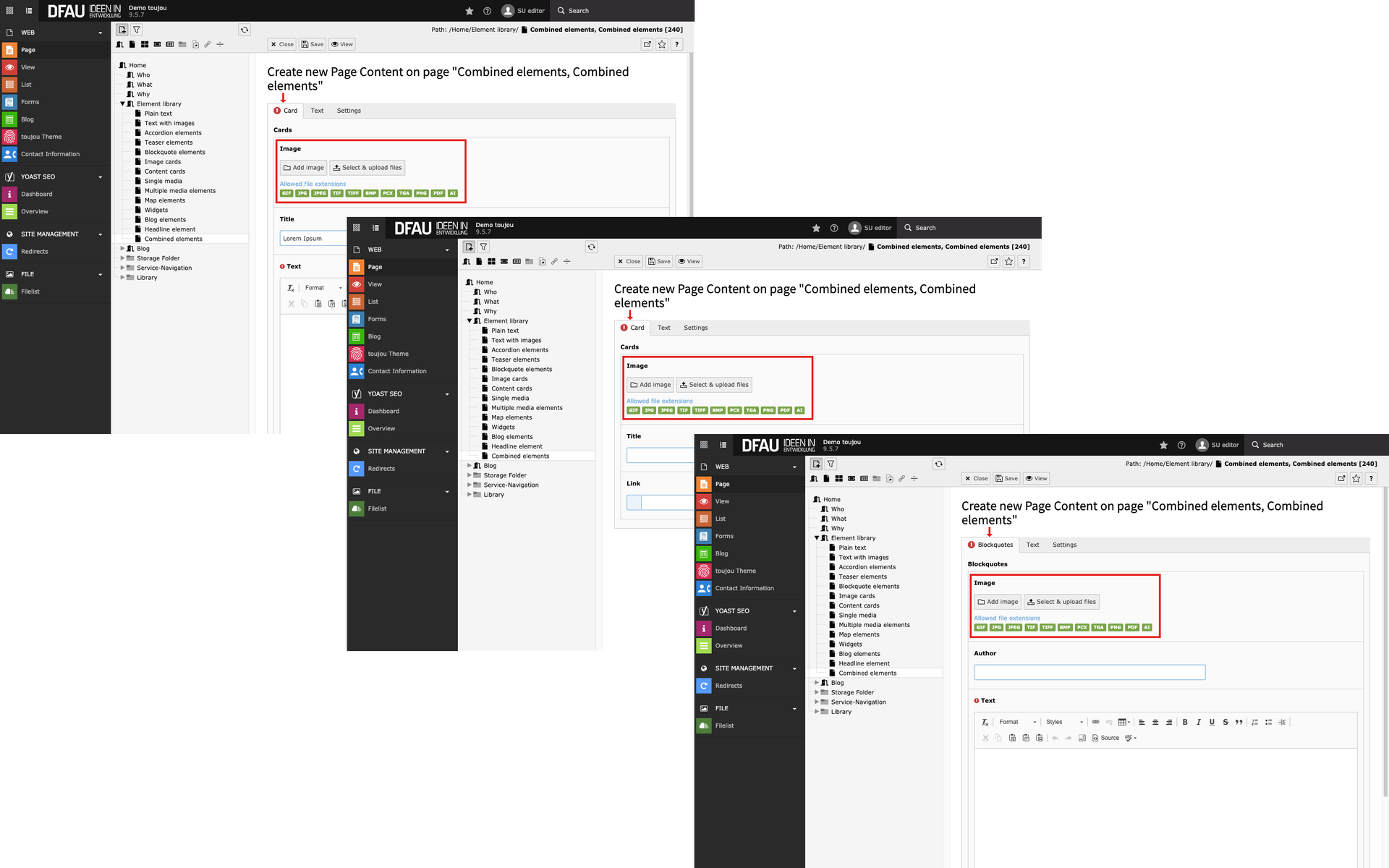The height and width of the screenshot is (868, 1389).
Task: Open the table insert dropdown
Action: pos(1123,722)
